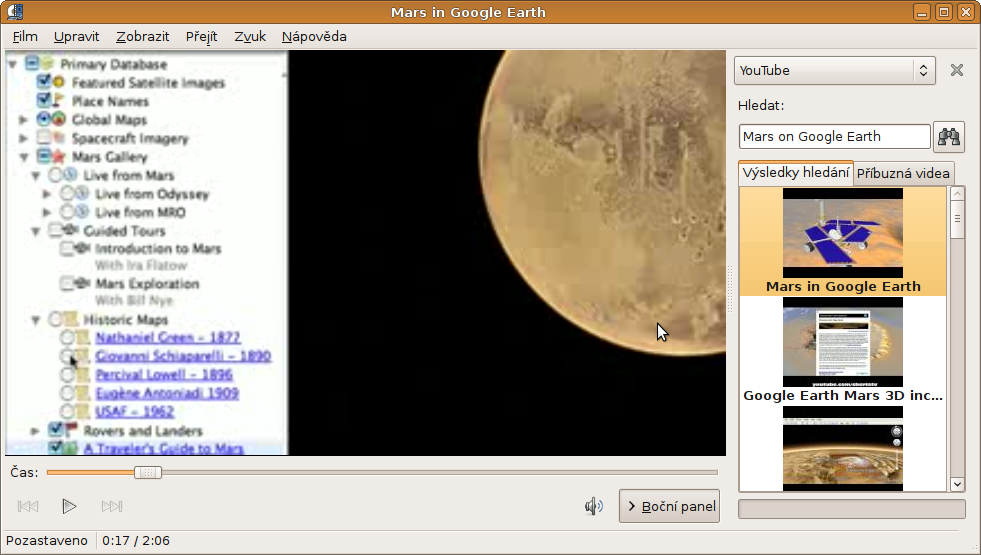Click the 'Mars in Google Earth' result title

coord(843,286)
